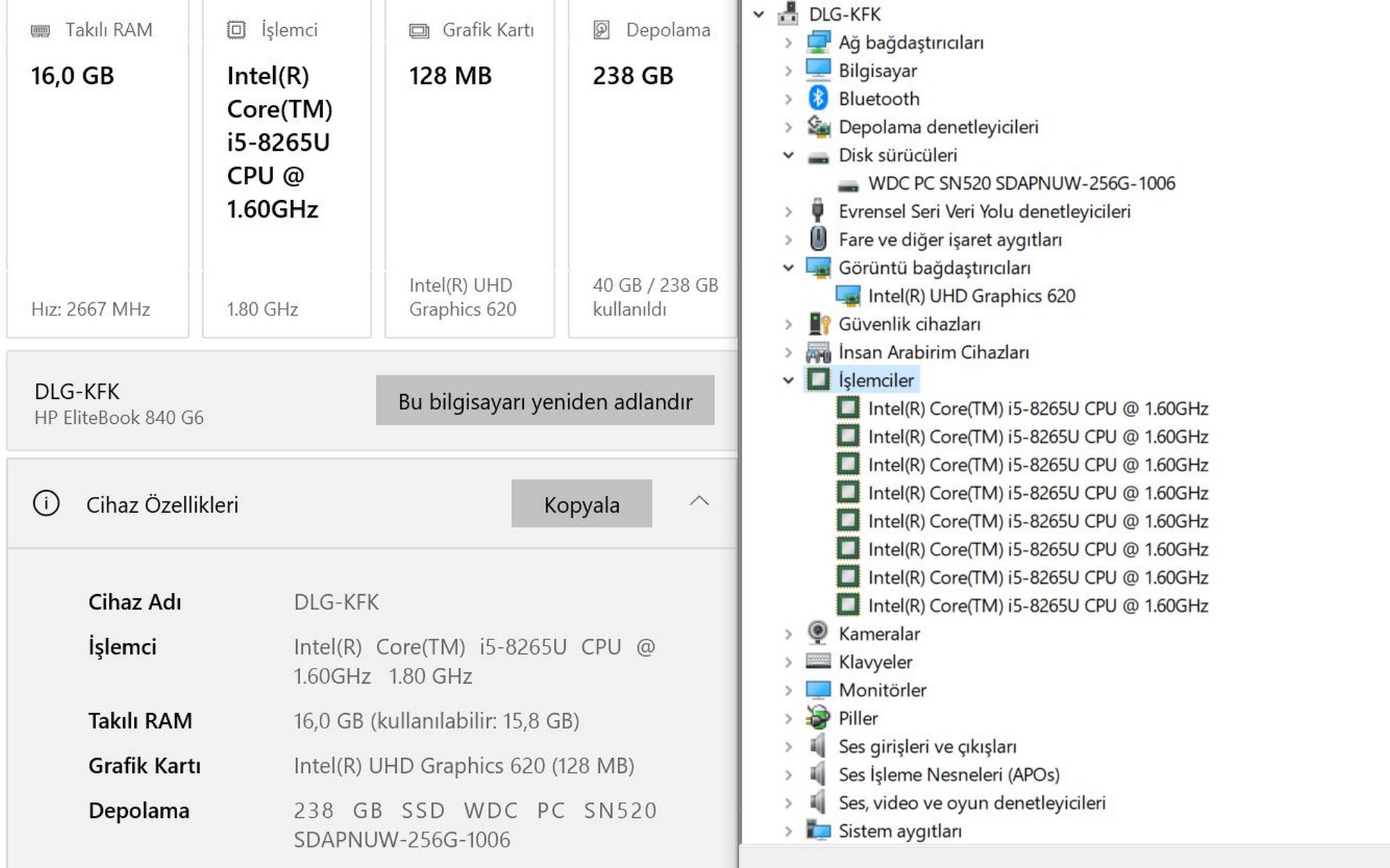Click Bu bilgisayarı yeniden adlandır button

[x=545, y=401]
